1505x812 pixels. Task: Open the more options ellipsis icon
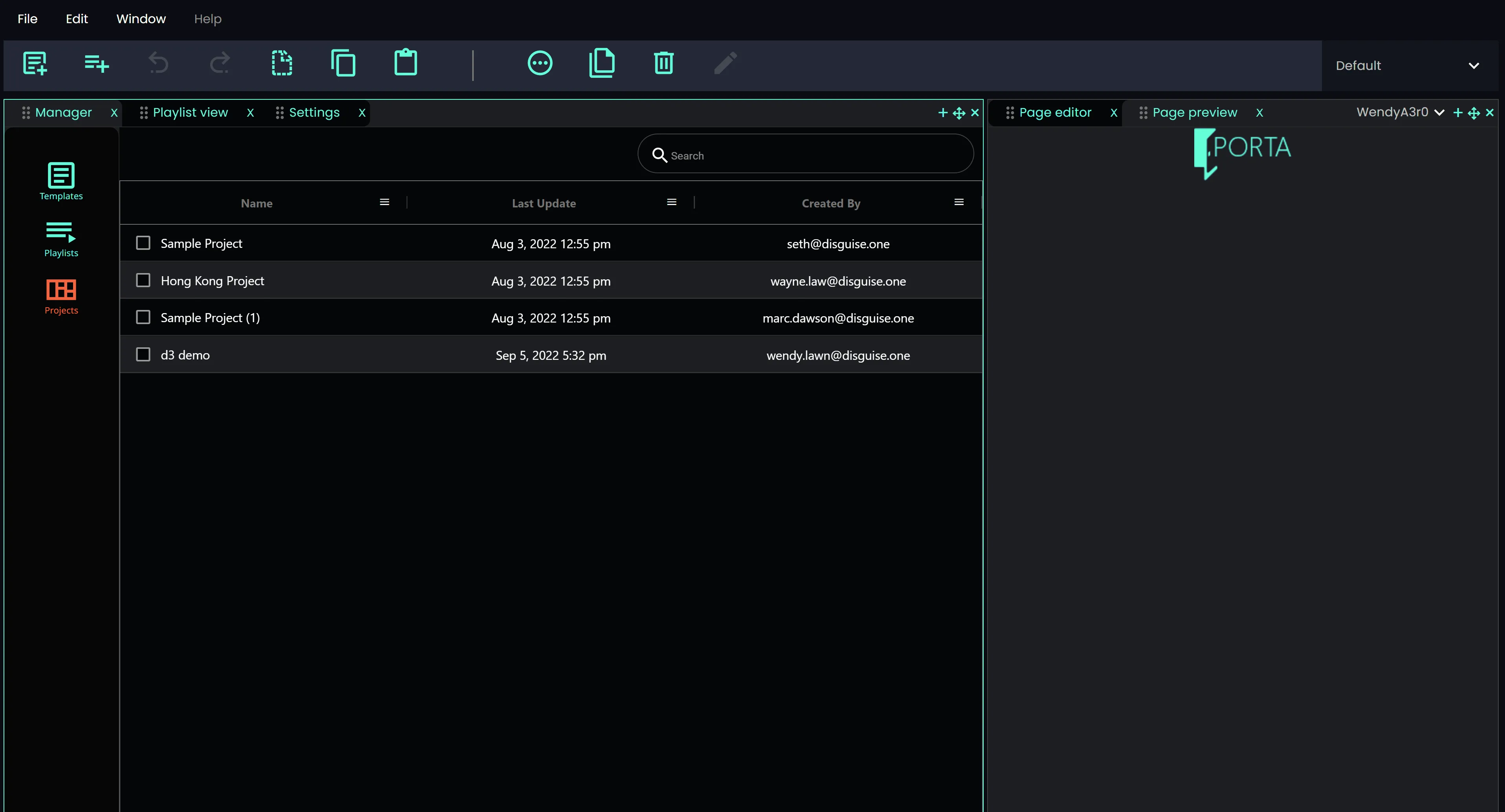[539, 62]
